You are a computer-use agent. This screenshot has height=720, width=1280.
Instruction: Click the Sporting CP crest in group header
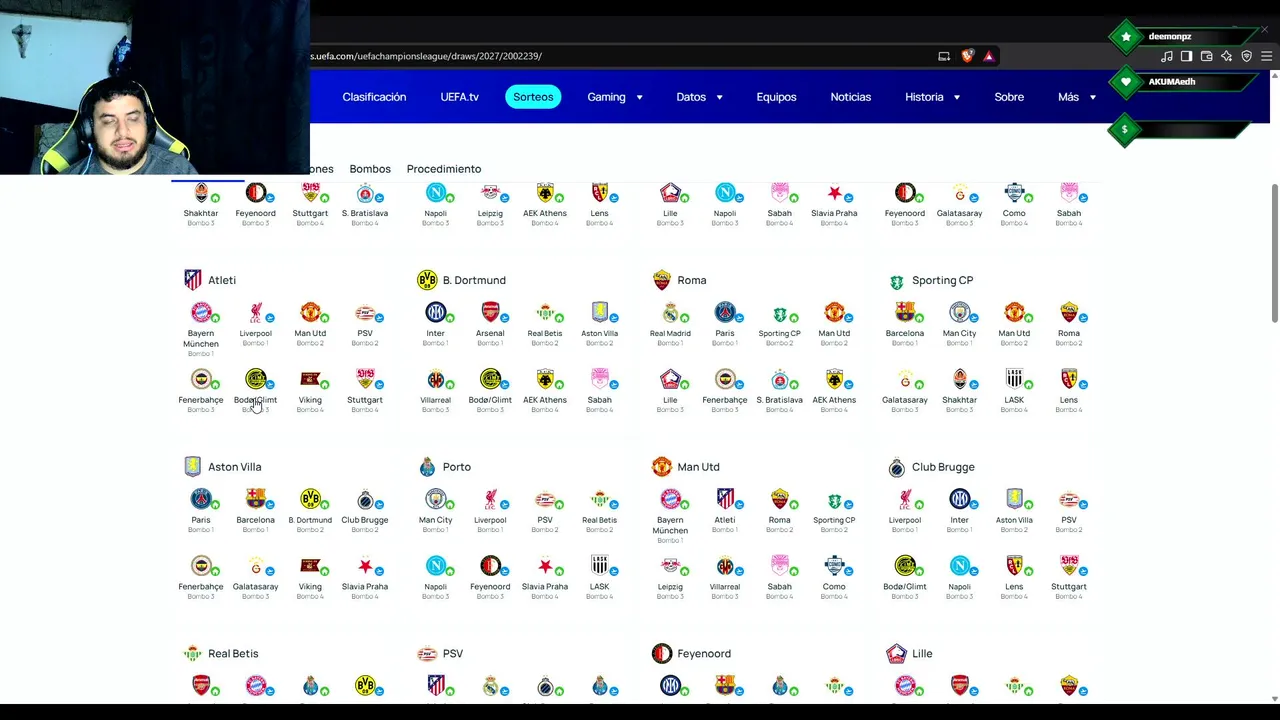coord(896,281)
